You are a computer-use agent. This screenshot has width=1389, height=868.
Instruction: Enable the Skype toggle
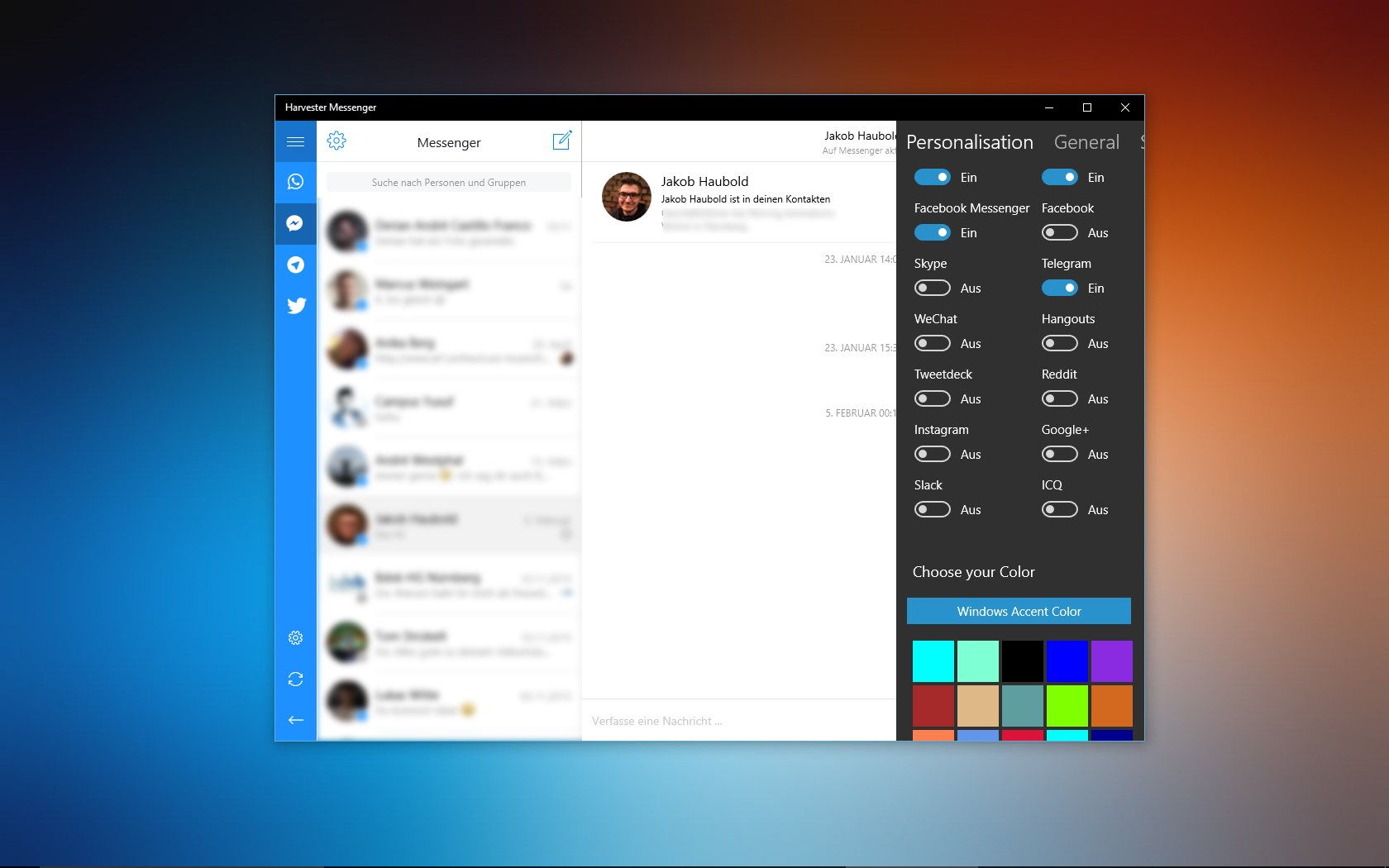[x=932, y=289]
